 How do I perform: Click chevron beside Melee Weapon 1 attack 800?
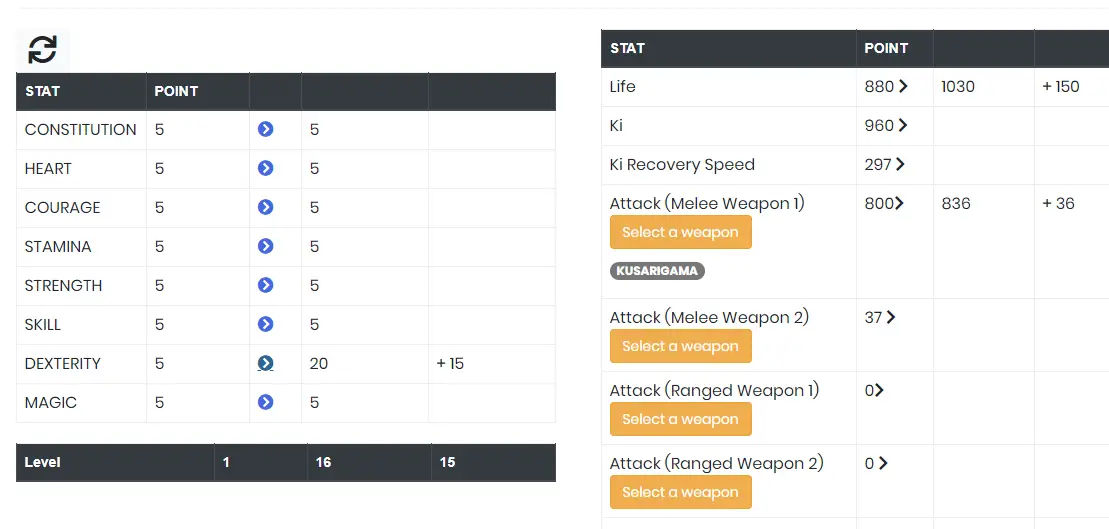(899, 204)
